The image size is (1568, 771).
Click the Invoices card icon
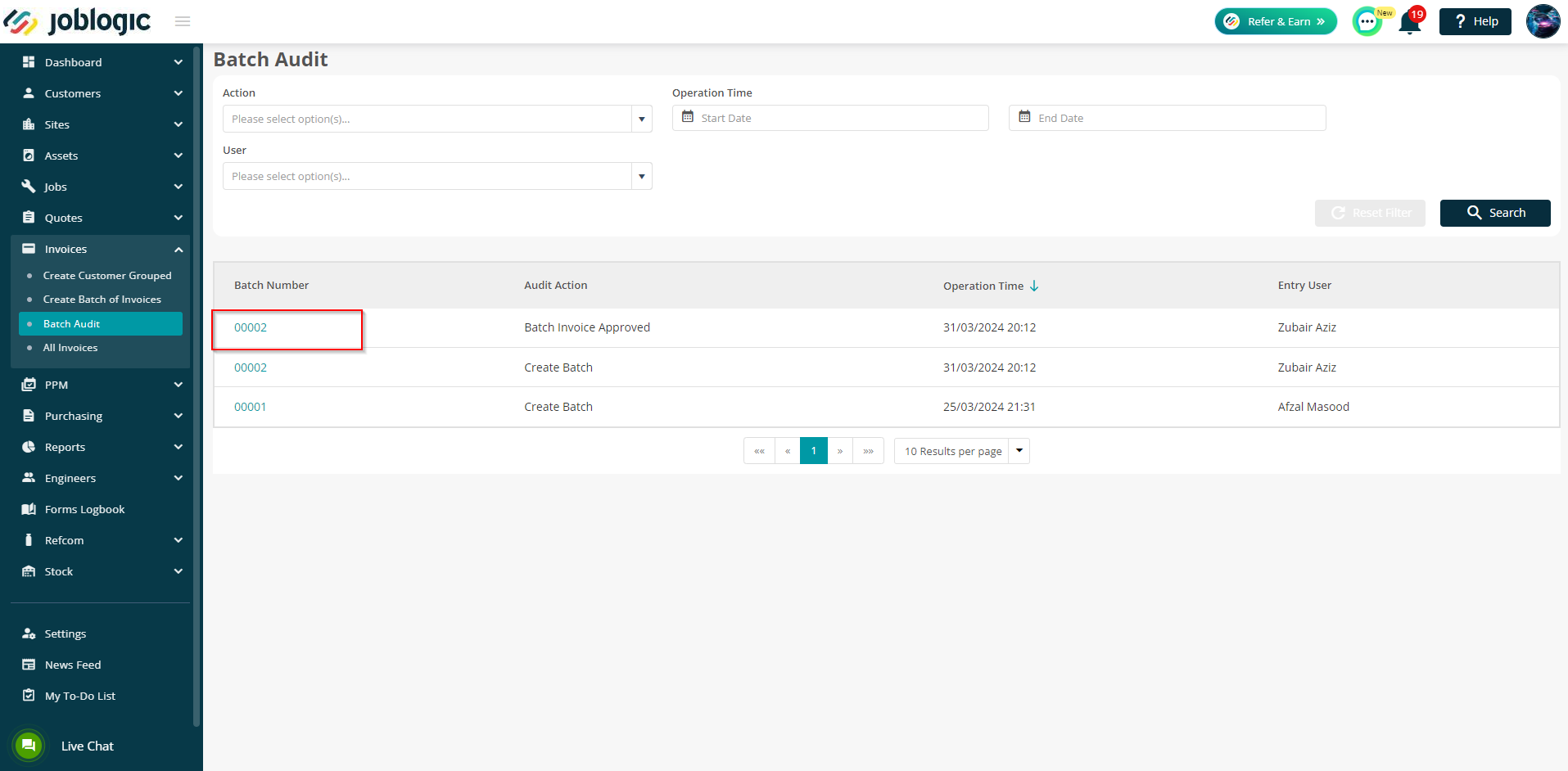(29, 249)
